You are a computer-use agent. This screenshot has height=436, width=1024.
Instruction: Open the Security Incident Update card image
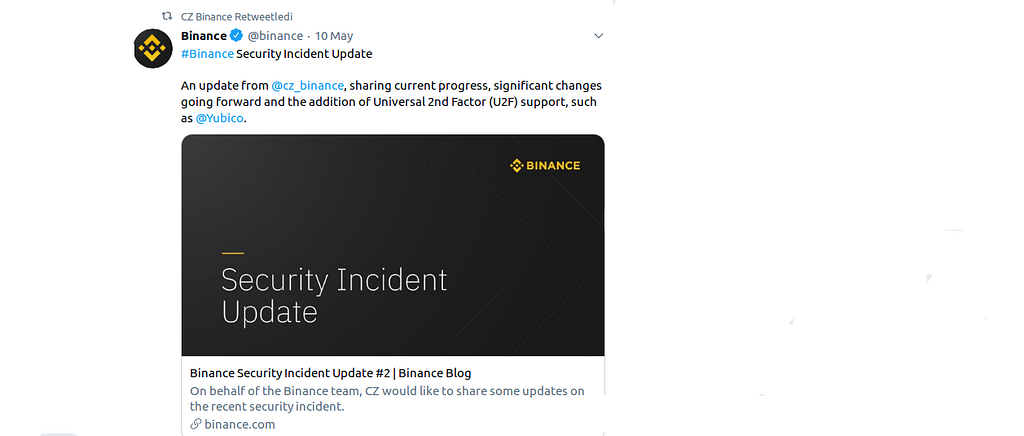click(x=393, y=245)
